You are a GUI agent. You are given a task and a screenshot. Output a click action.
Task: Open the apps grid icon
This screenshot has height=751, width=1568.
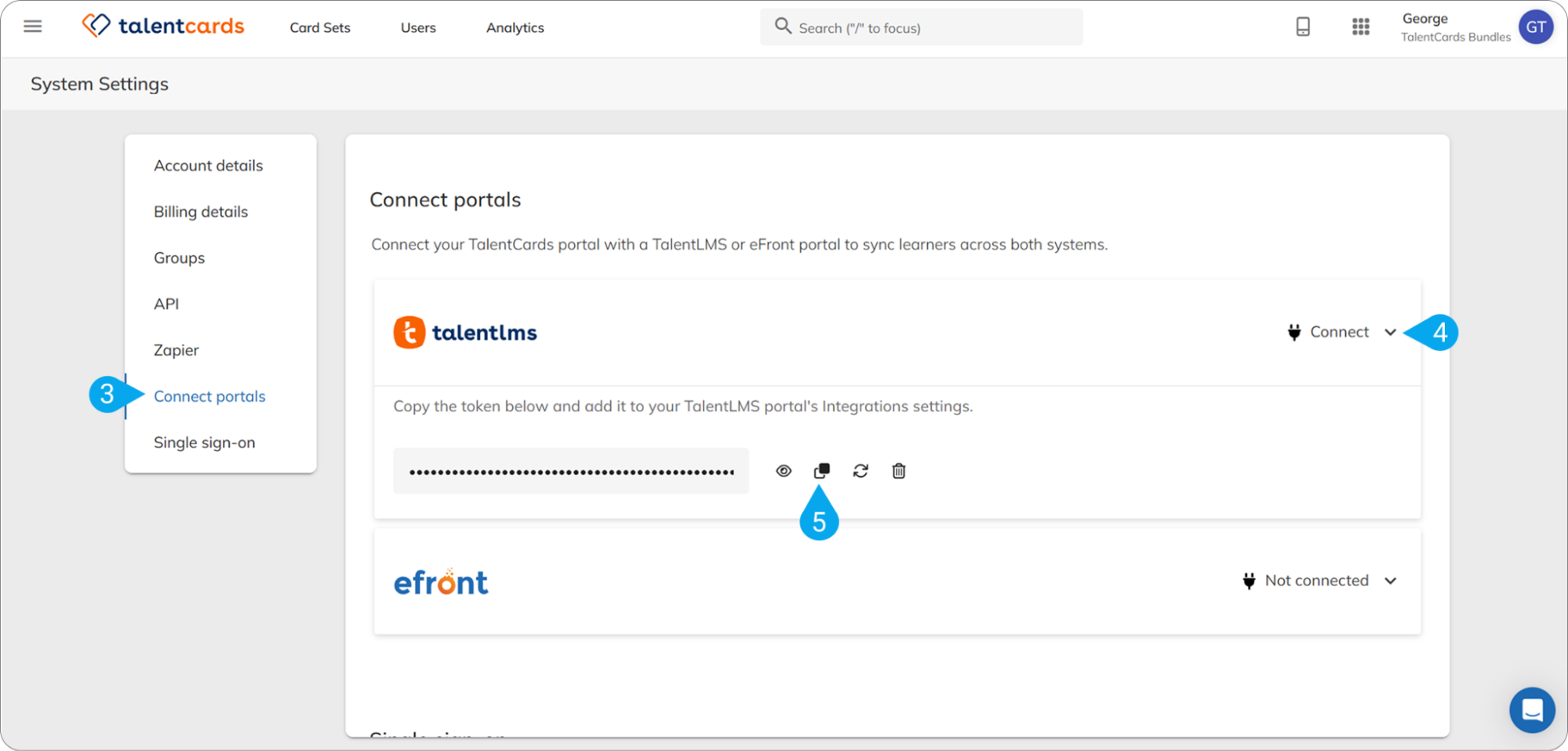(1361, 27)
